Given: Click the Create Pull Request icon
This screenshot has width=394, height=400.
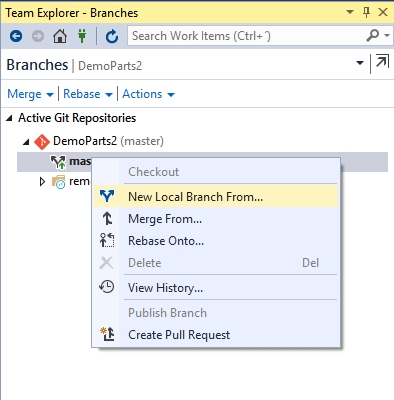Looking at the screenshot, I should click(x=107, y=334).
